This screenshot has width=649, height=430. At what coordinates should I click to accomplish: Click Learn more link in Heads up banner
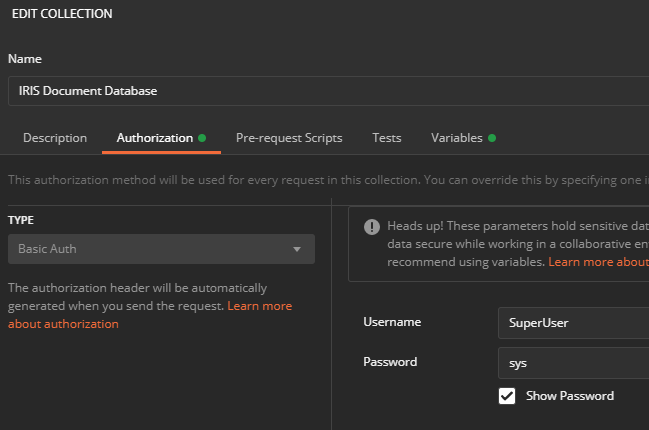598,262
